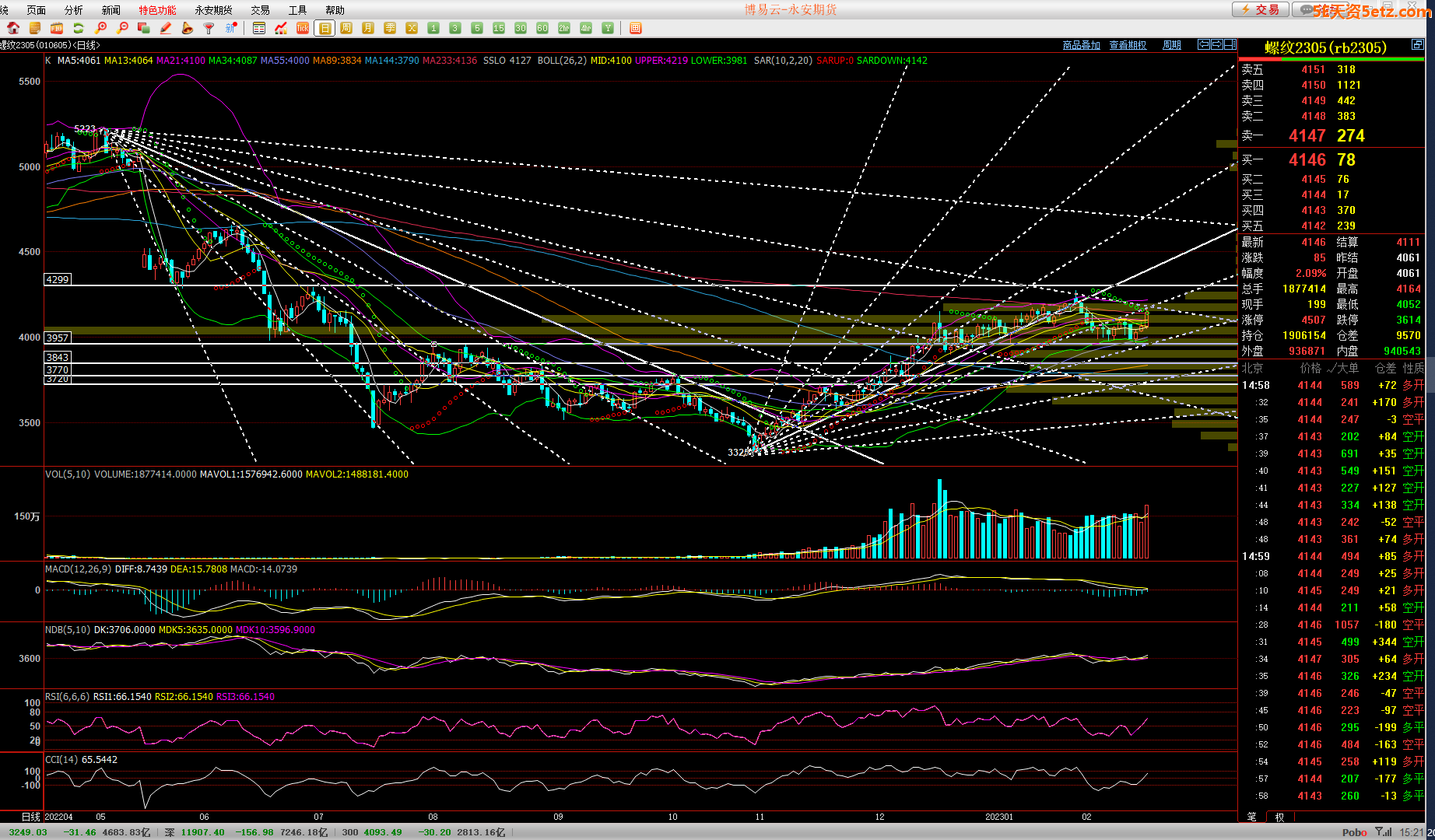Screen dimensions: 1435x840
Task: Click the right arrow next contract icon
Action: (1217, 44)
